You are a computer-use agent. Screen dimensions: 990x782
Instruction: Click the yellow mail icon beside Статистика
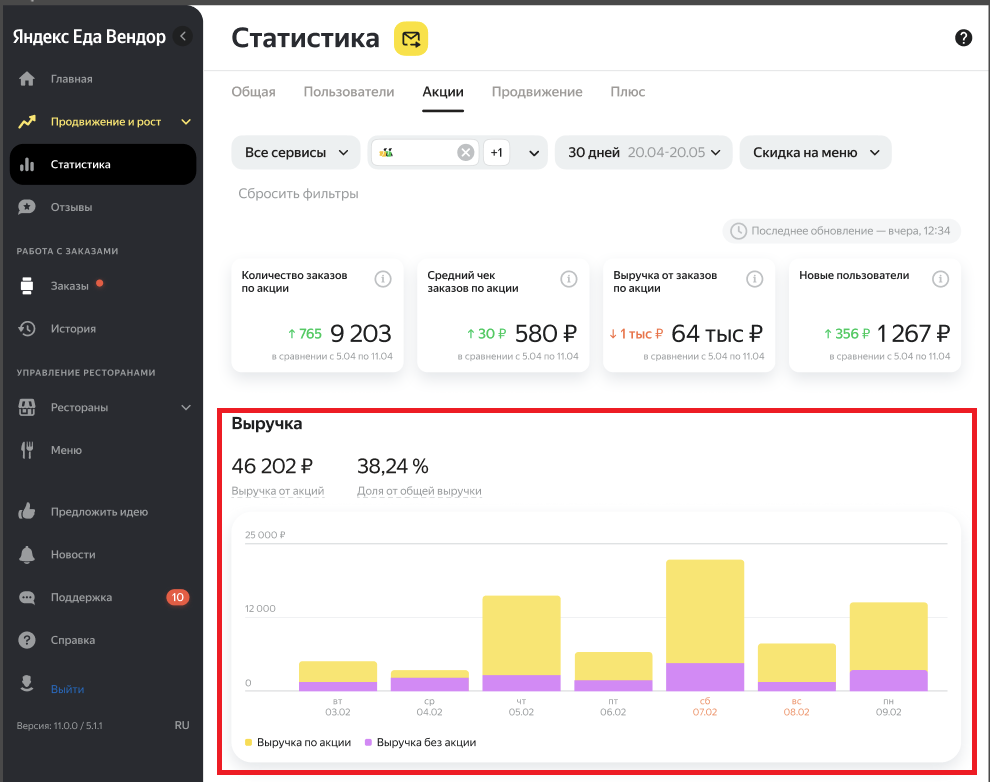[411, 39]
